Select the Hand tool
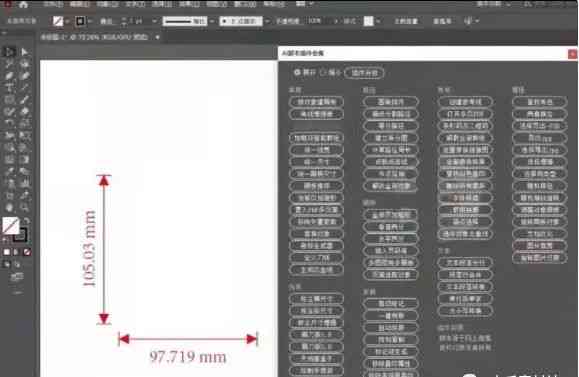The height and width of the screenshot is (377, 579). (9, 208)
